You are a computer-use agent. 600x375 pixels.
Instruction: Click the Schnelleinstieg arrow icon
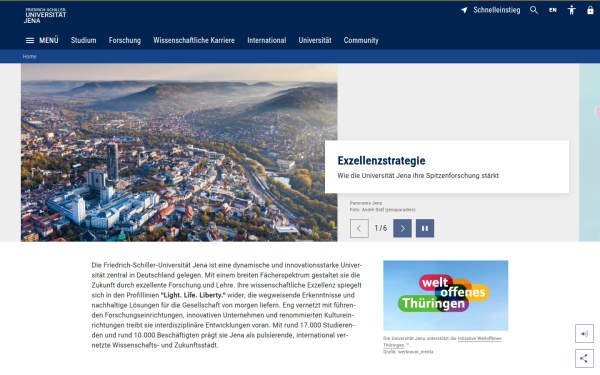click(x=464, y=10)
